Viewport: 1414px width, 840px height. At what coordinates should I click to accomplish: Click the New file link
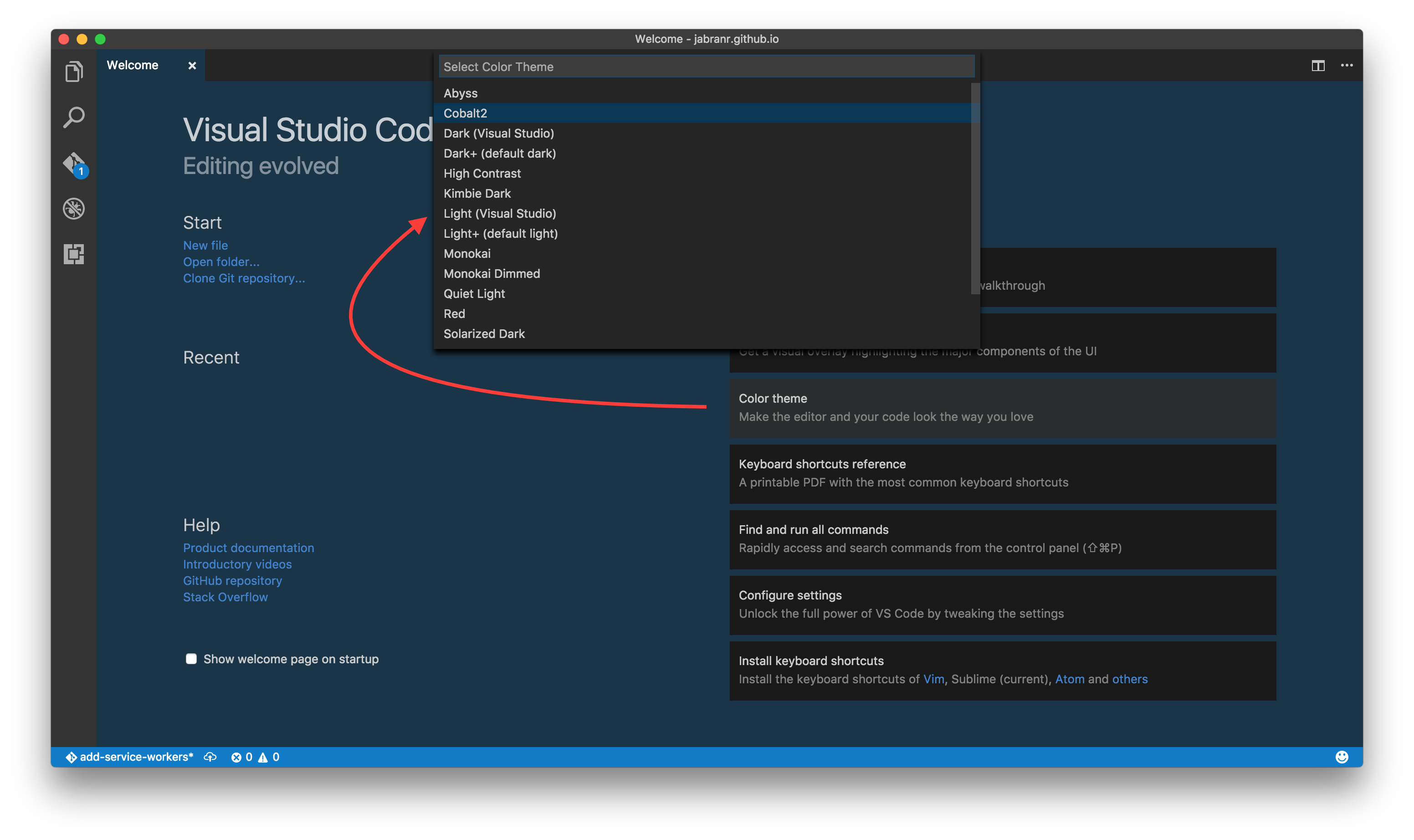pyautogui.click(x=205, y=245)
